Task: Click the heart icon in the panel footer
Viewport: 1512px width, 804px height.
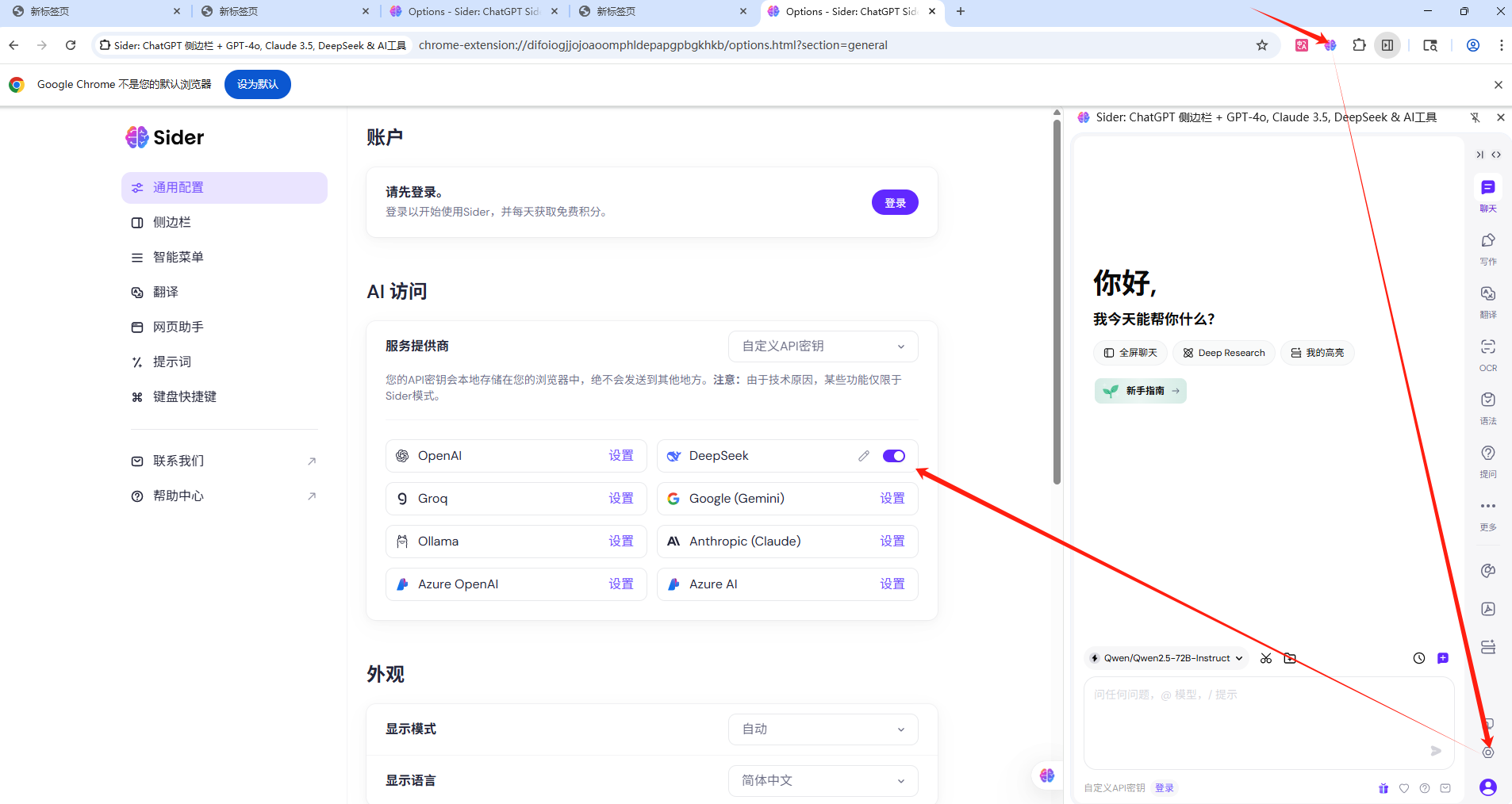Action: (x=1404, y=788)
